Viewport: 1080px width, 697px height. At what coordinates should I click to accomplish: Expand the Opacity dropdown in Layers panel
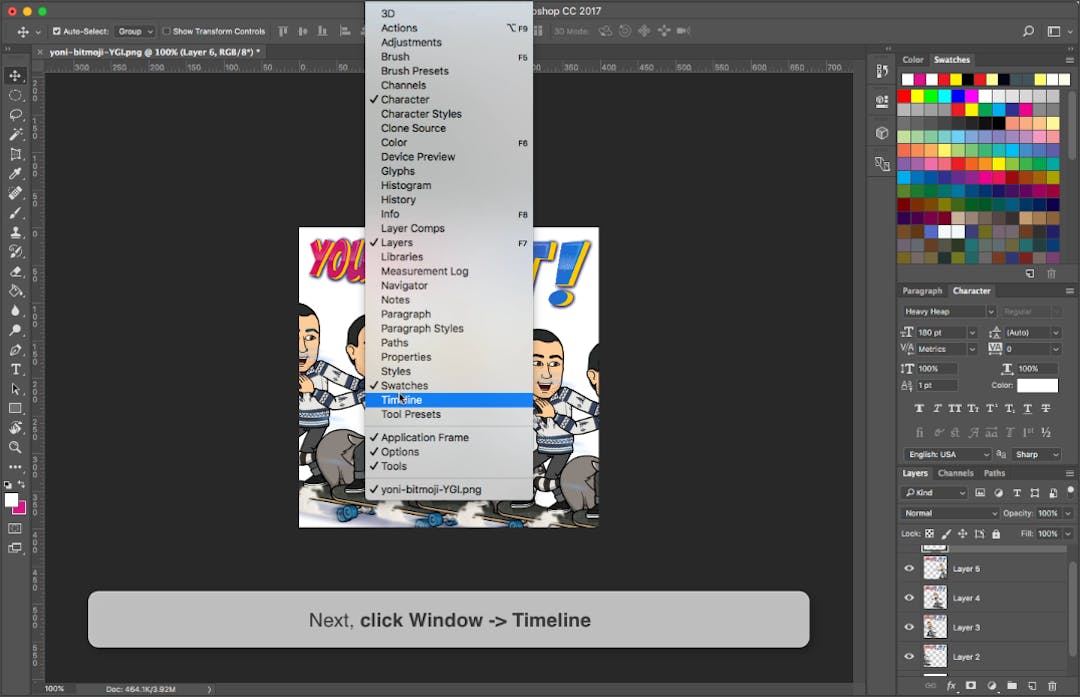[x=1067, y=513]
